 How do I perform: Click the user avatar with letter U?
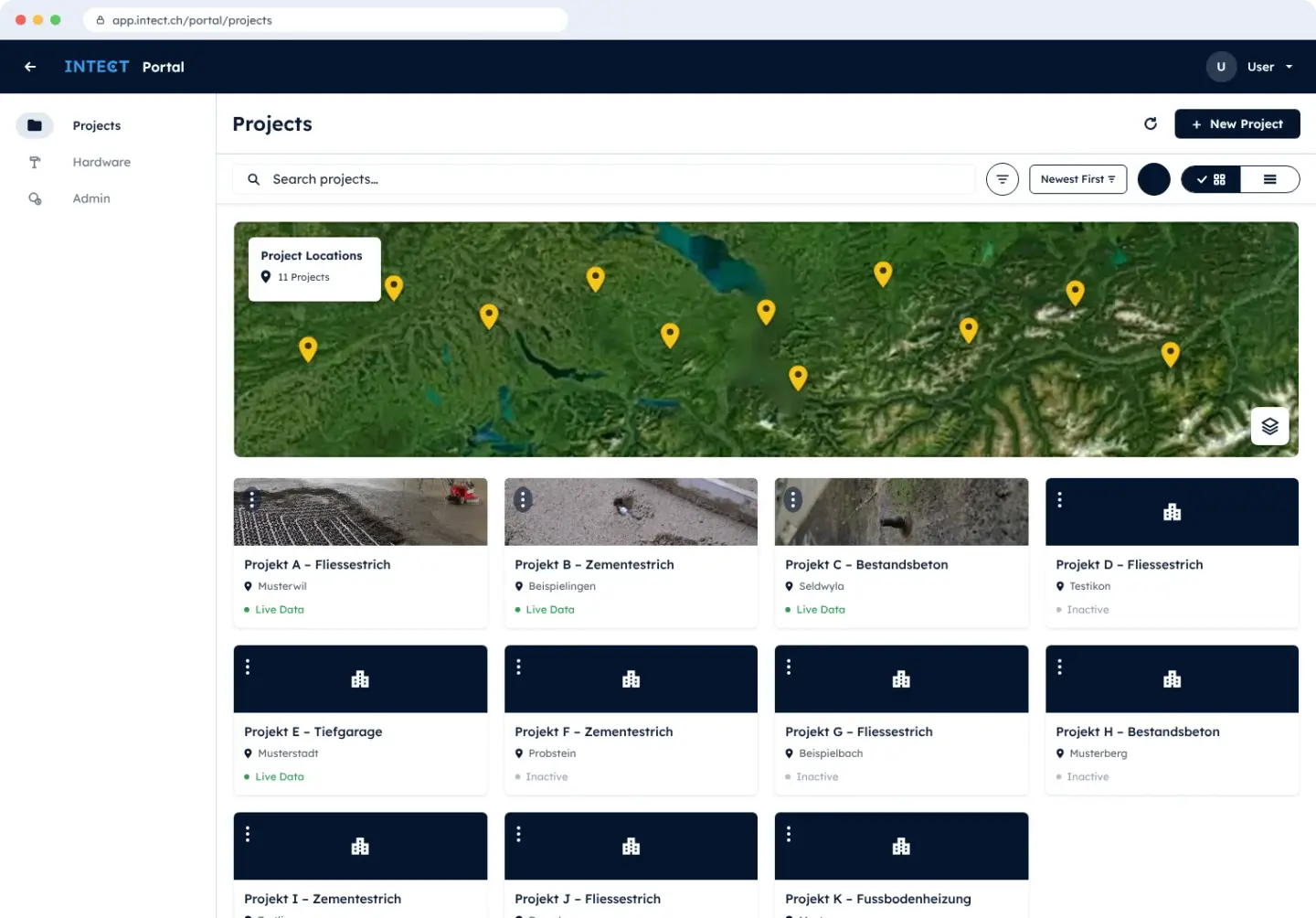pyautogui.click(x=1221, y=67)
